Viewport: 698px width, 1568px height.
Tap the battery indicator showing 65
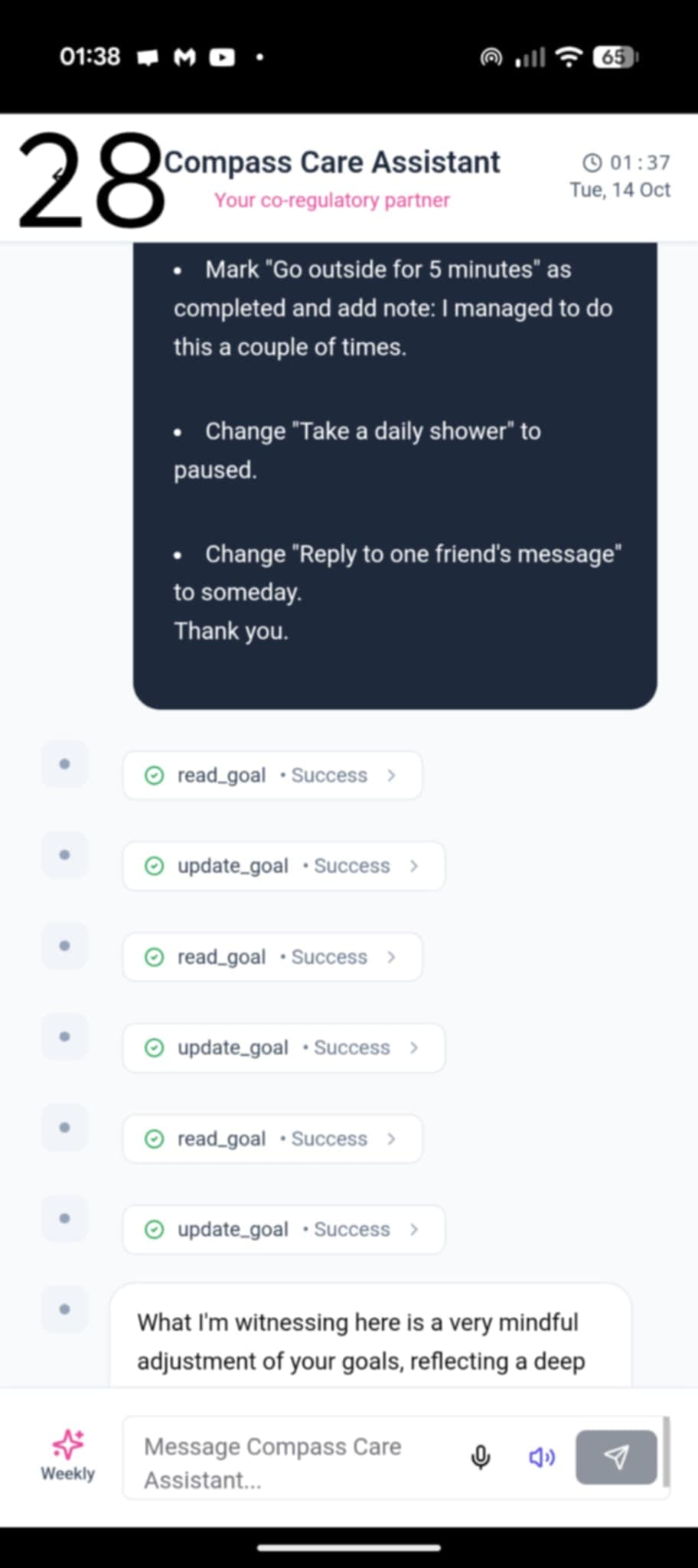pos(615,57)
